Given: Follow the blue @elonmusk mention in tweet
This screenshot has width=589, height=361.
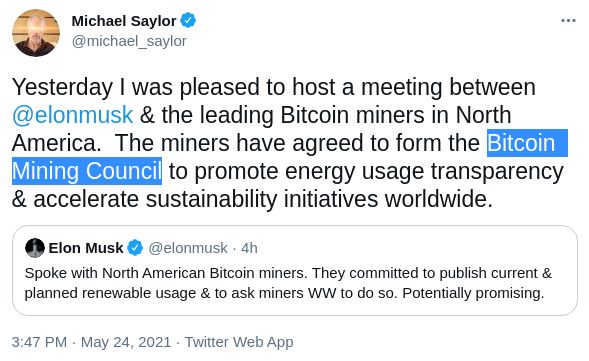Looking at the screenshot, I should (72, 115).
